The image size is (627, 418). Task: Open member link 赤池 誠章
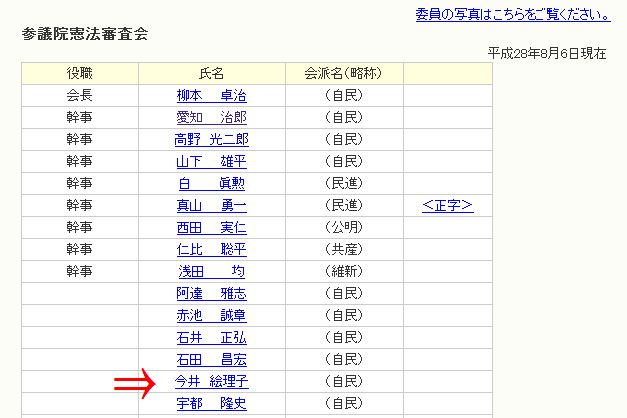pyautogui.click(x=211, y=316)
